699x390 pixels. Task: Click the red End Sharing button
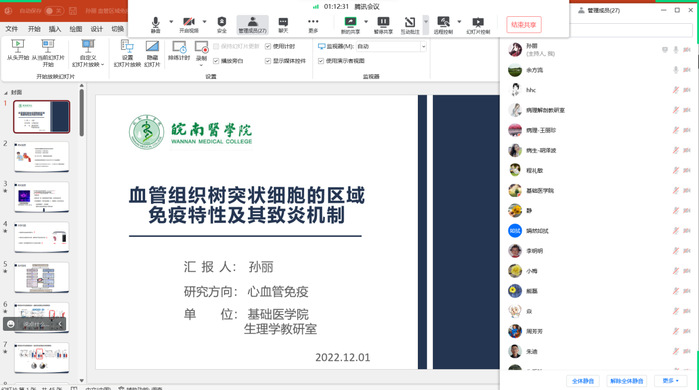tap(524, 25)
